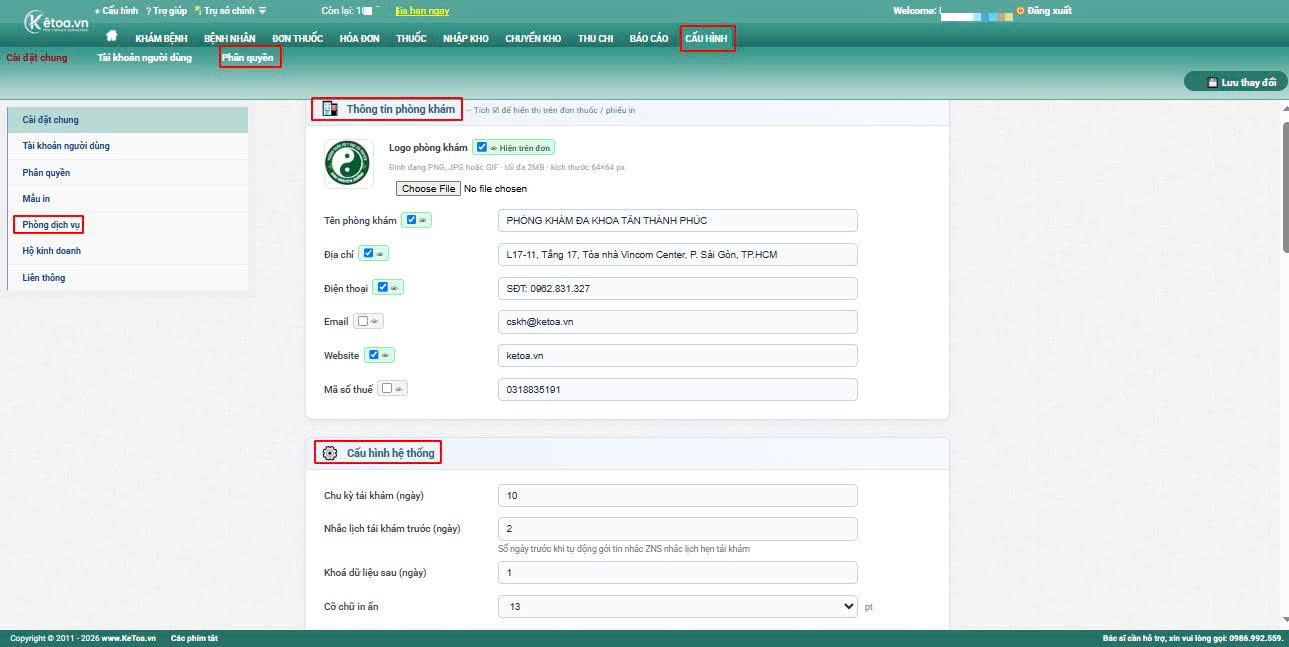
Task: Go to the home icon in navigation bar
Action: [x=112, y=37]
